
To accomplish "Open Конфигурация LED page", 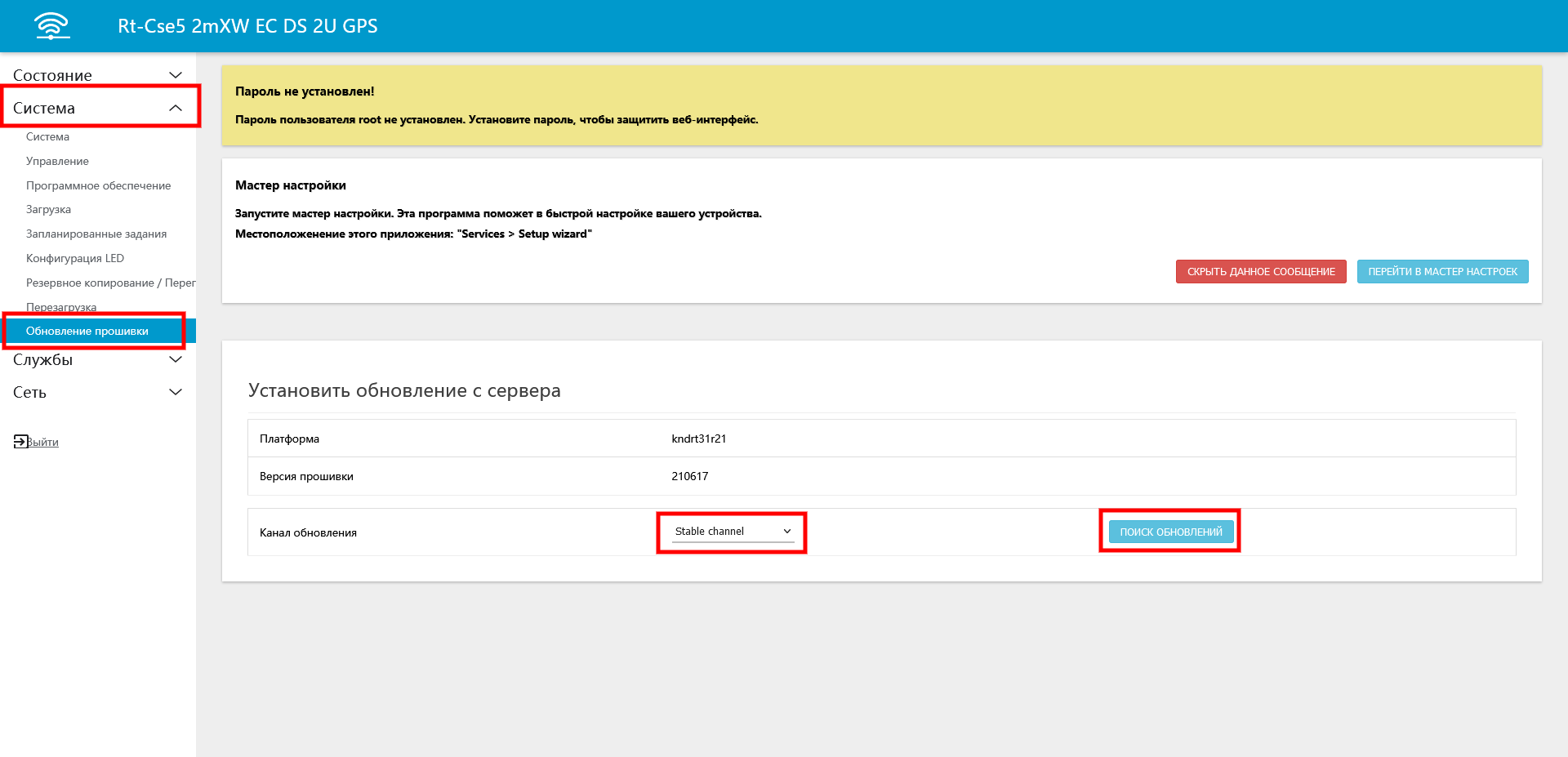I will (x=75, y=258).
